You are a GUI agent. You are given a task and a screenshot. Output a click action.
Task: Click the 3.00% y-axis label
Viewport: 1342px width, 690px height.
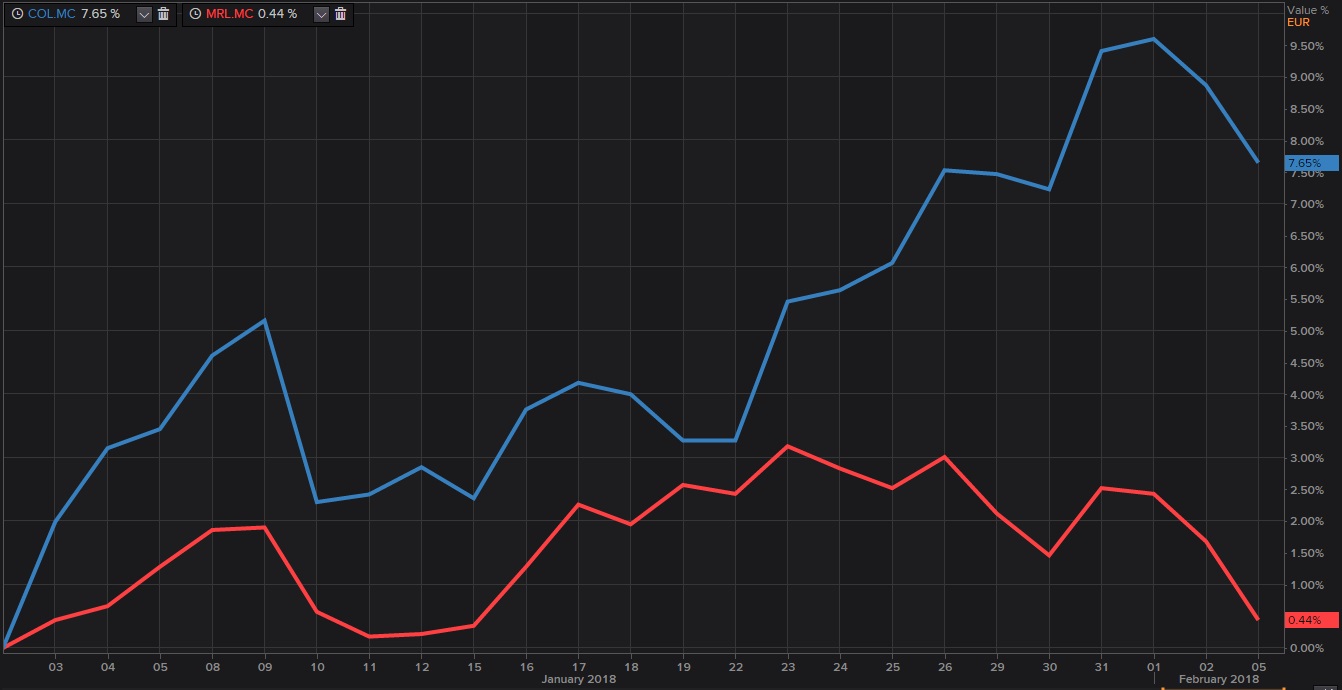1306,458
